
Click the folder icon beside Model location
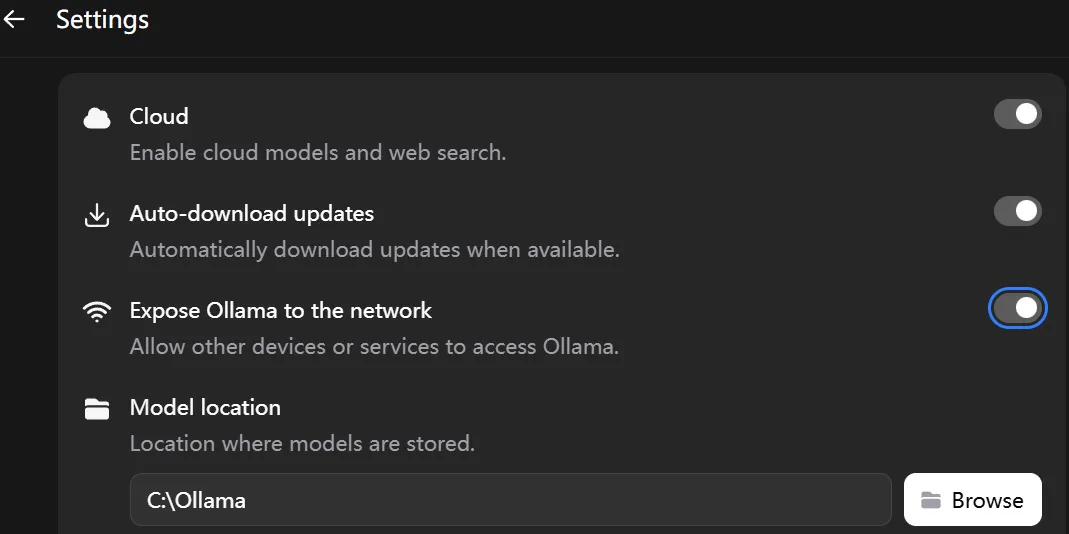tap(97, 408)
